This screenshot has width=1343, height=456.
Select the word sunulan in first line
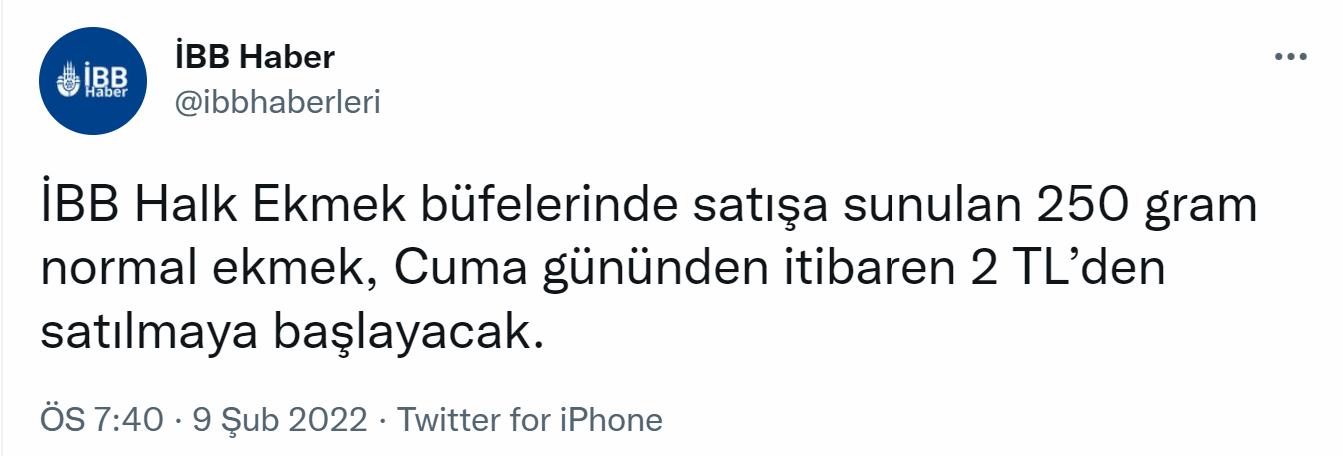(931, 204)
